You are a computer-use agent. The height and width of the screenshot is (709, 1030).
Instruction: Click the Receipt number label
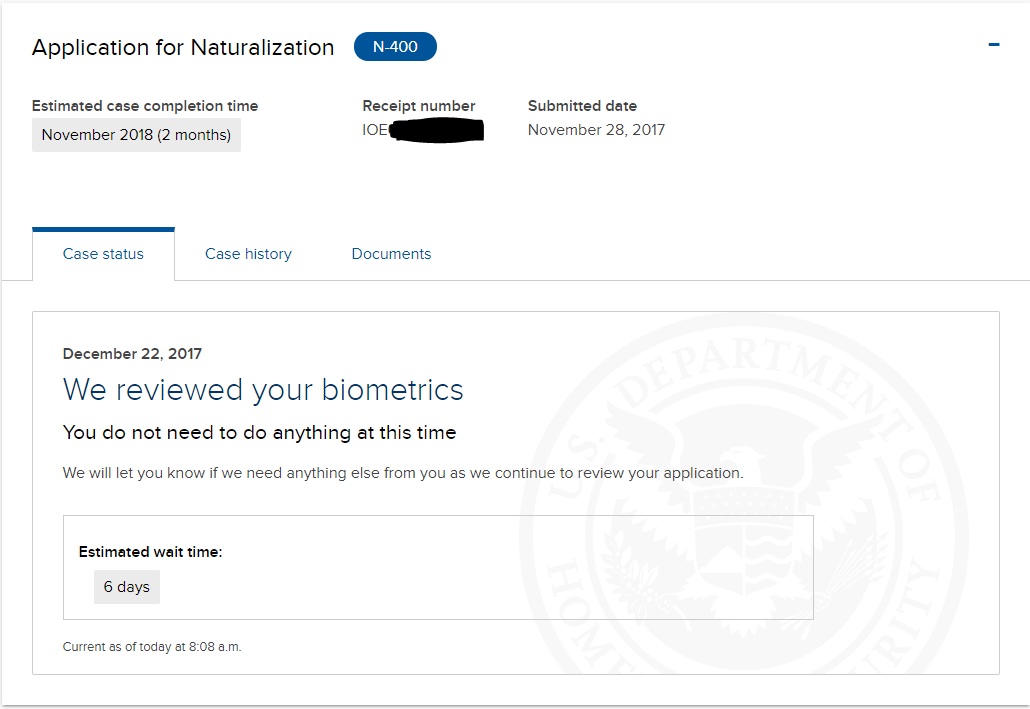click(419, 106)
